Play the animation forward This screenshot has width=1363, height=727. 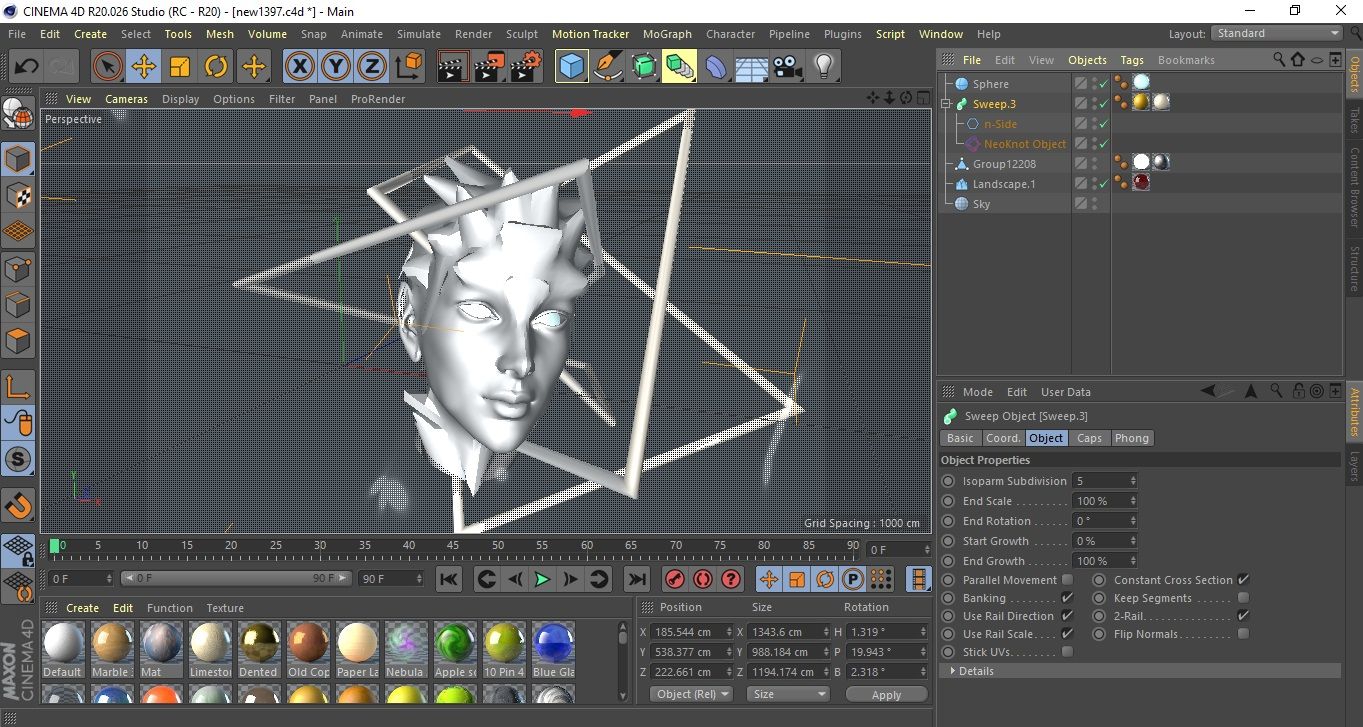pos(542,579)
